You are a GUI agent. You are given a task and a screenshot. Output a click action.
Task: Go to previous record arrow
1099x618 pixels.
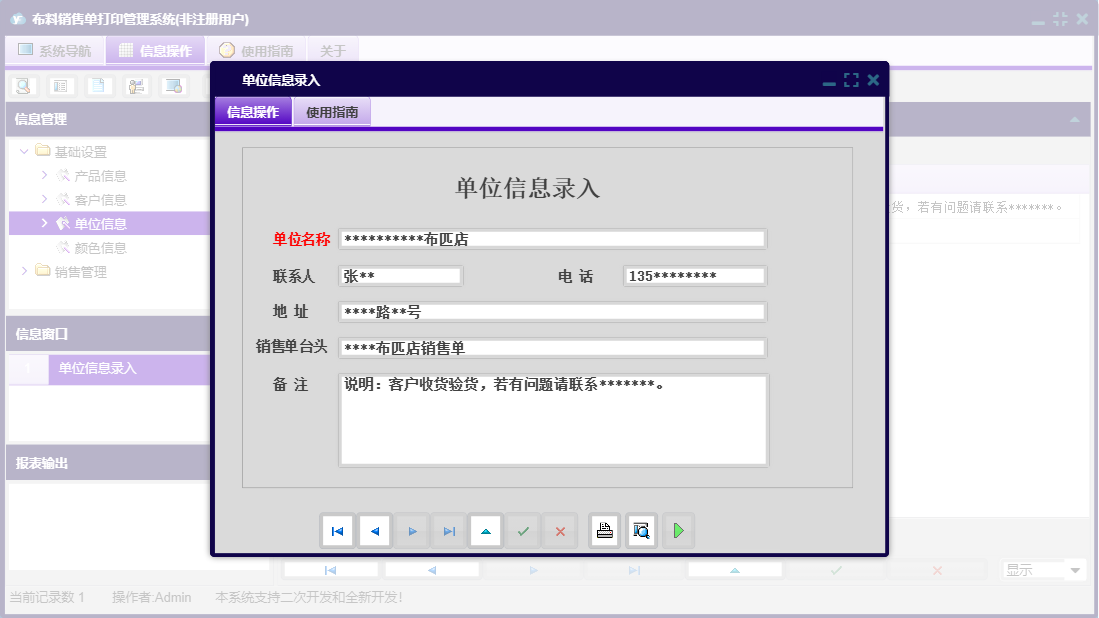375,531
